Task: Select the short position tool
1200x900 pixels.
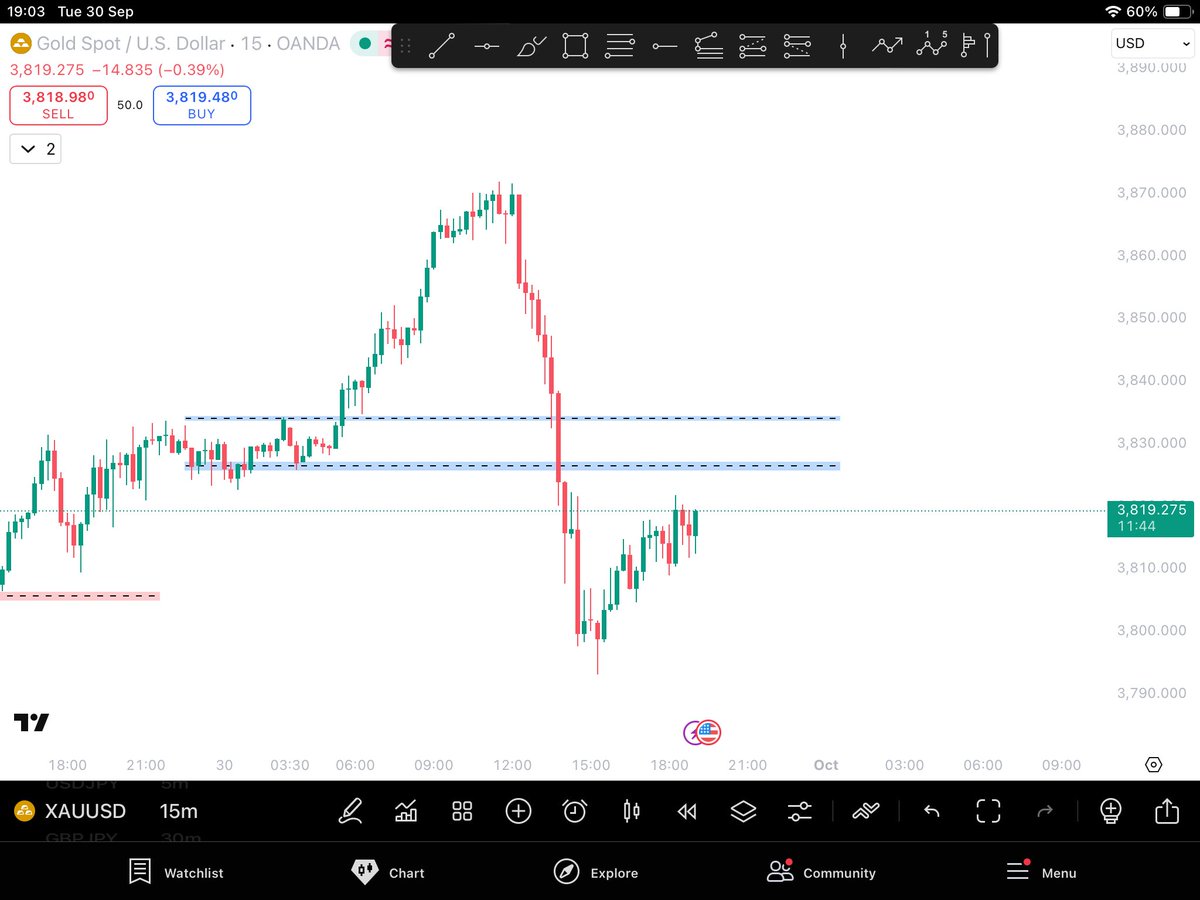Action: (797, 45)
